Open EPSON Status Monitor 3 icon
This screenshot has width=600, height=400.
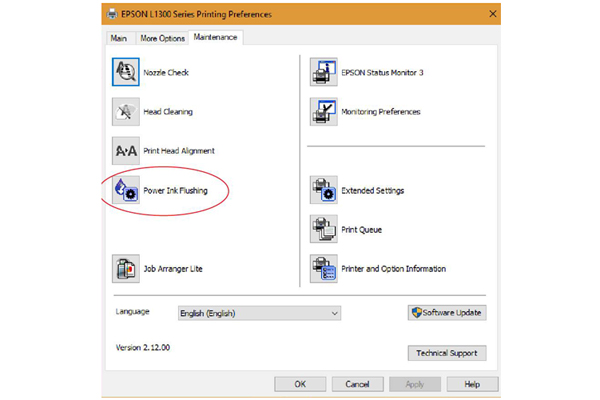click(324, 72)
